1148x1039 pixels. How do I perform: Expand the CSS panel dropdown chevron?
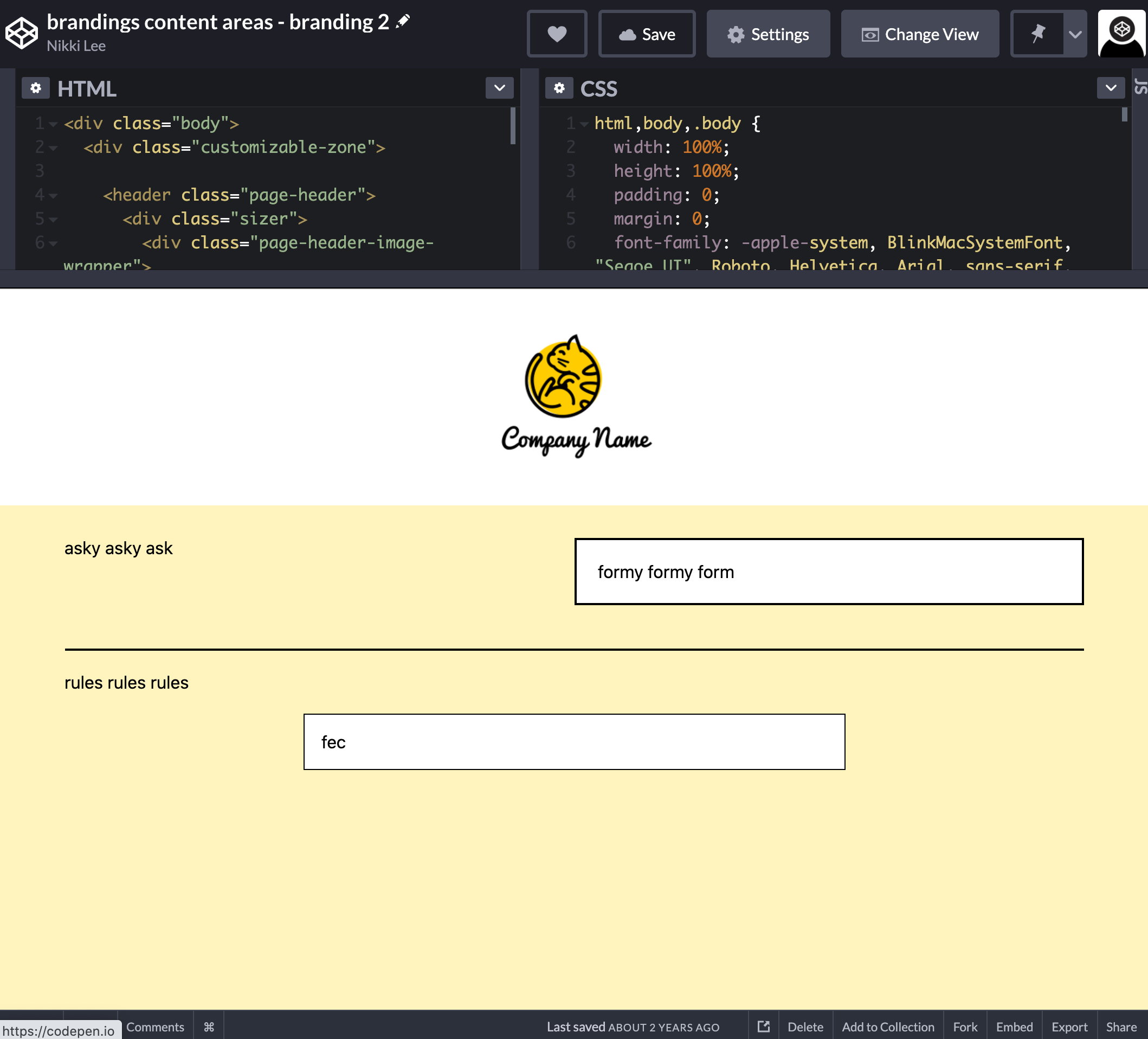pos(1110,88)
